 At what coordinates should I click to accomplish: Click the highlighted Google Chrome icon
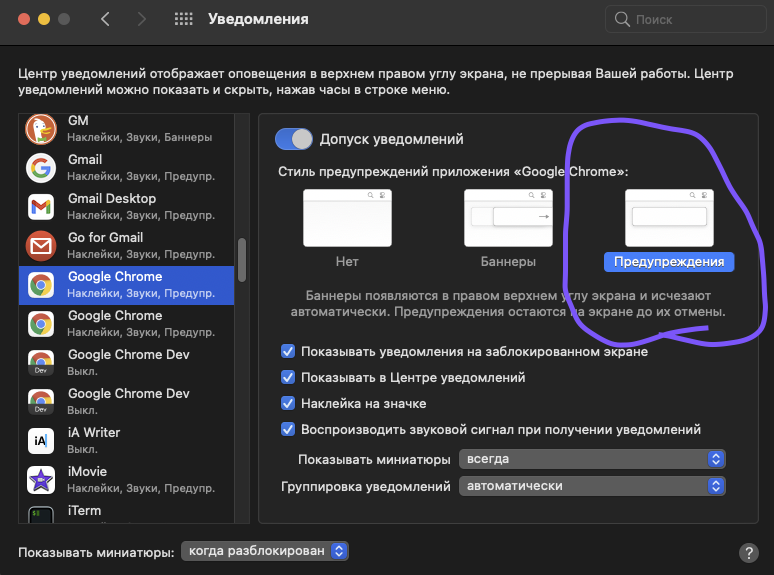pos(41,285)
